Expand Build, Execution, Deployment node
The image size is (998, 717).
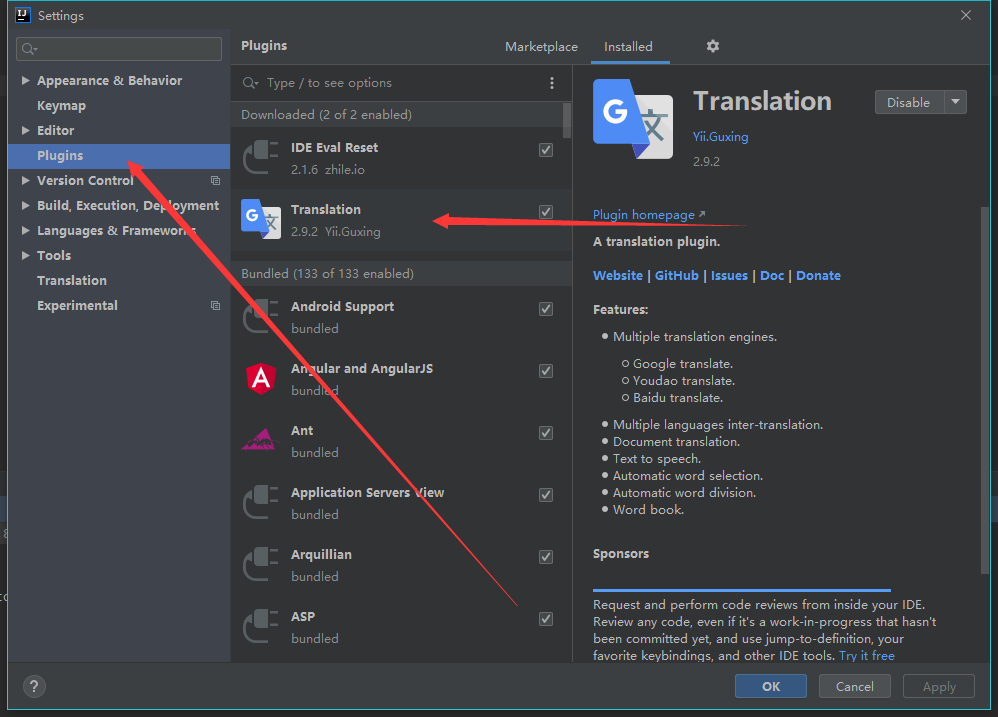(x=25, y=205)
